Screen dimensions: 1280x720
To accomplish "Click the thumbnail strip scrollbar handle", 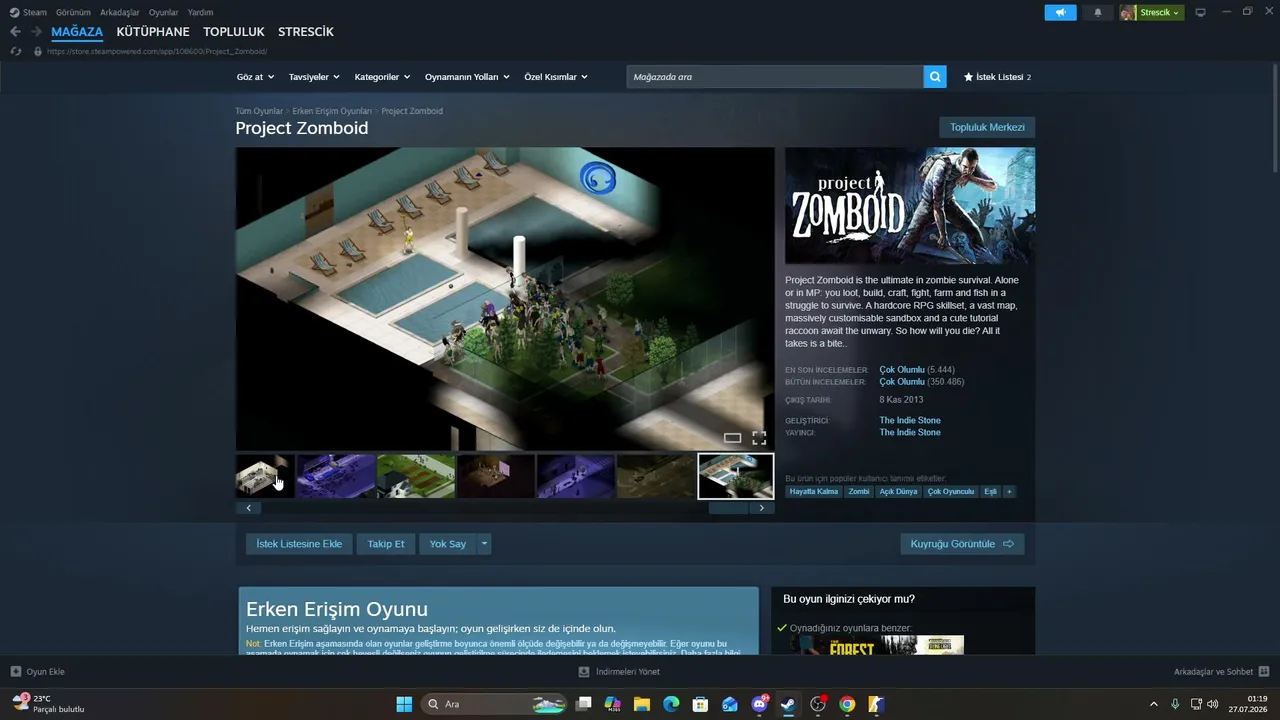I will coord(728,508).
